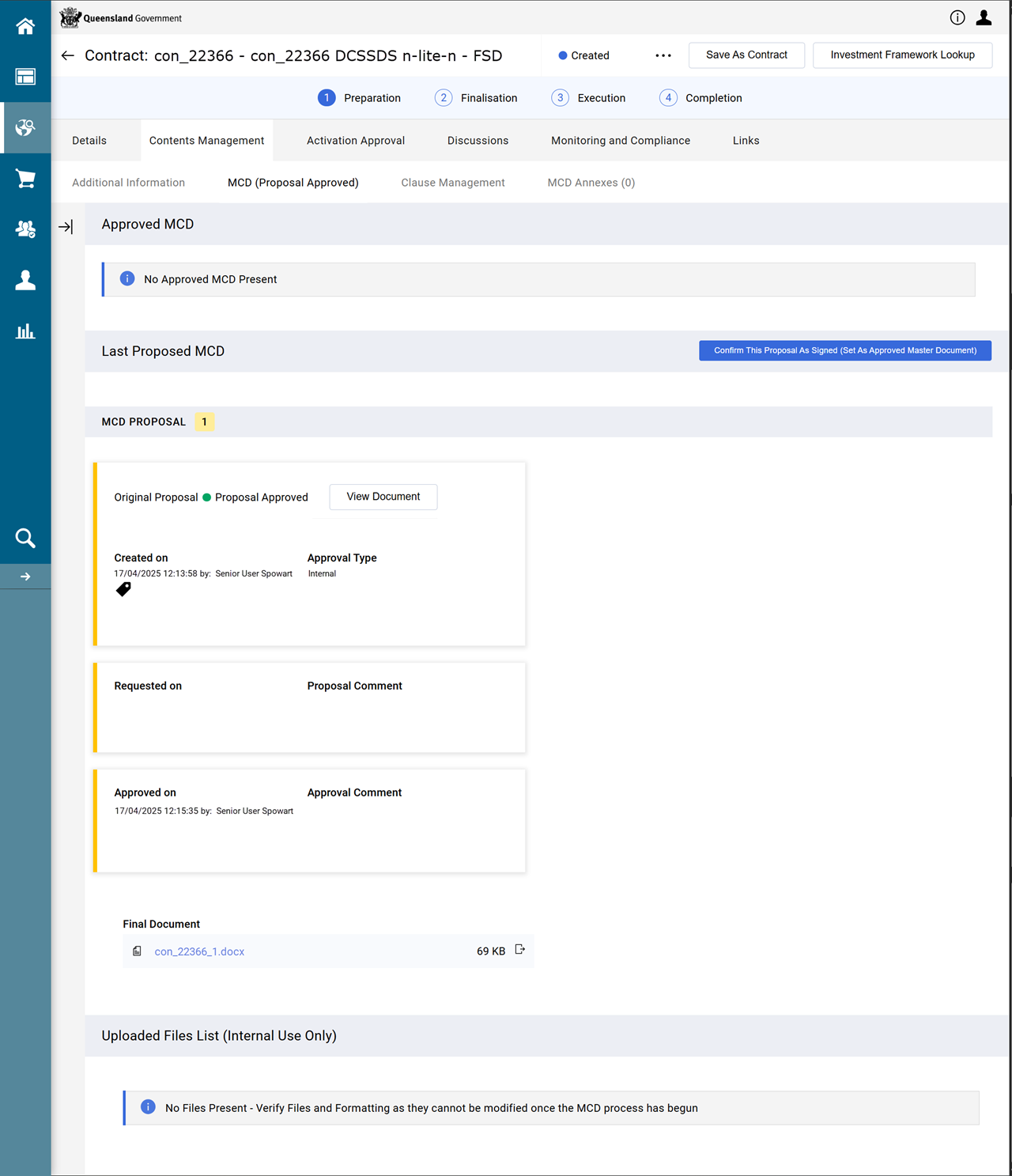
Task: Click the tag icon under Created on
Action: tap(123, 589)
